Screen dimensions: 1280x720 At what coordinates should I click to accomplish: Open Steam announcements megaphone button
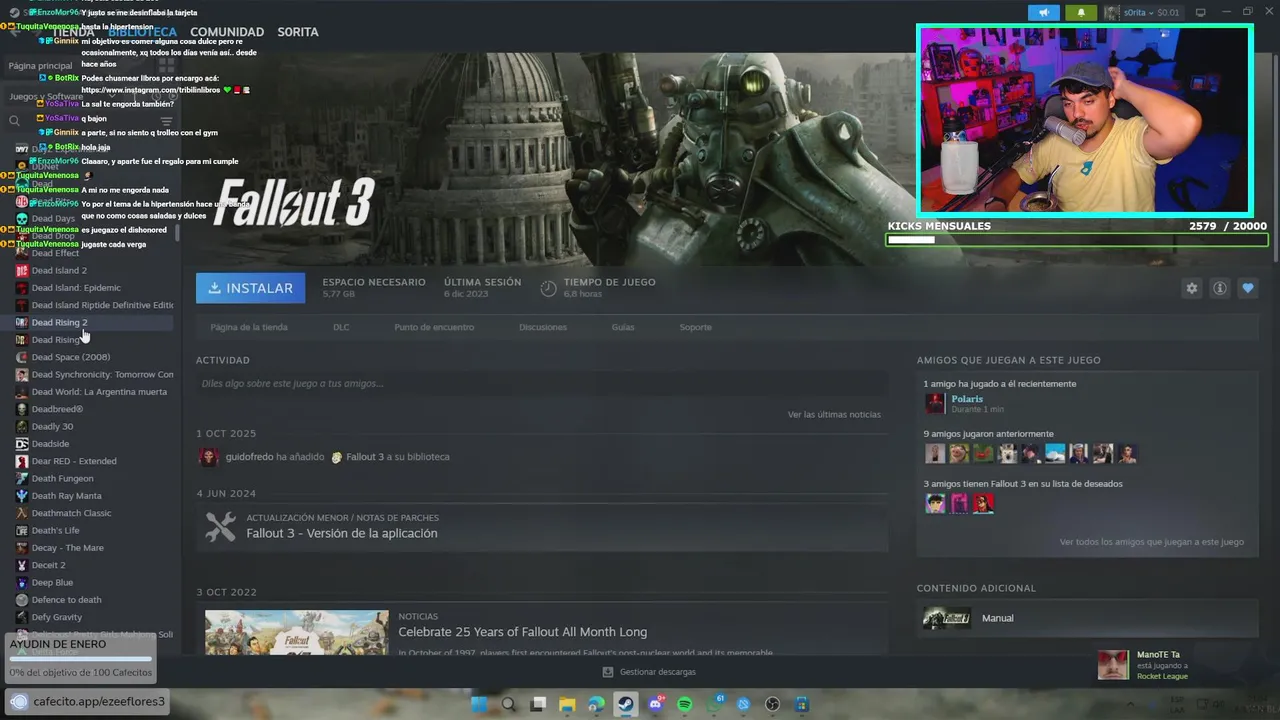(1043, 13)
